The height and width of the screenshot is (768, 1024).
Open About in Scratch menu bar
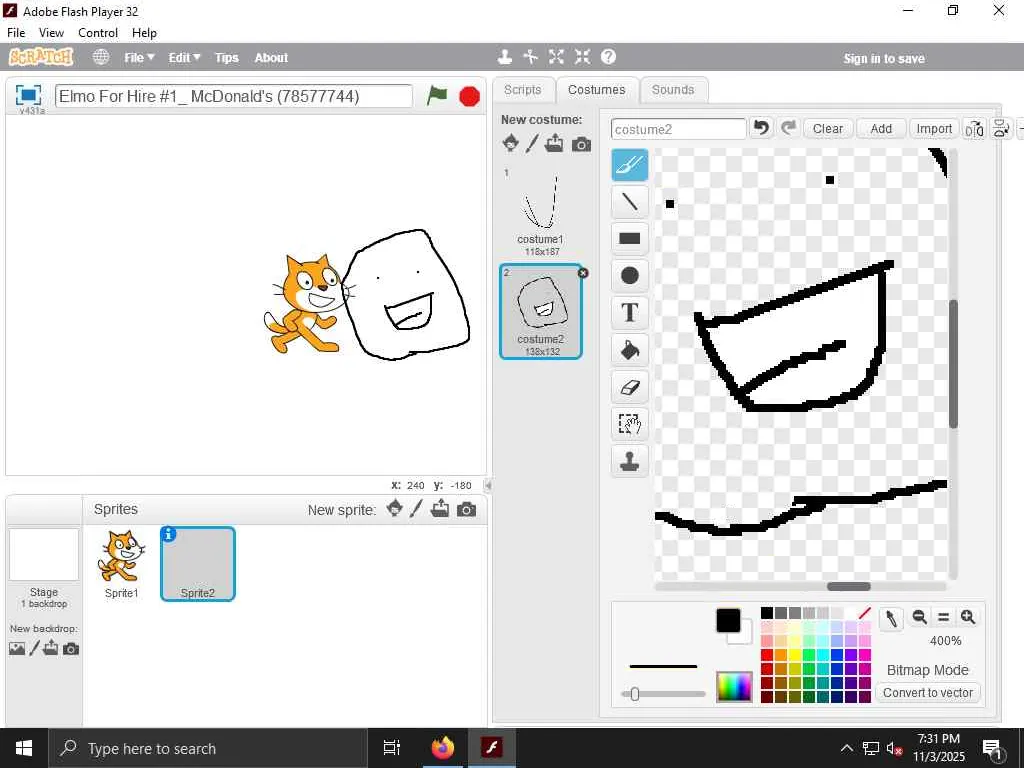[x=271, y=57]
